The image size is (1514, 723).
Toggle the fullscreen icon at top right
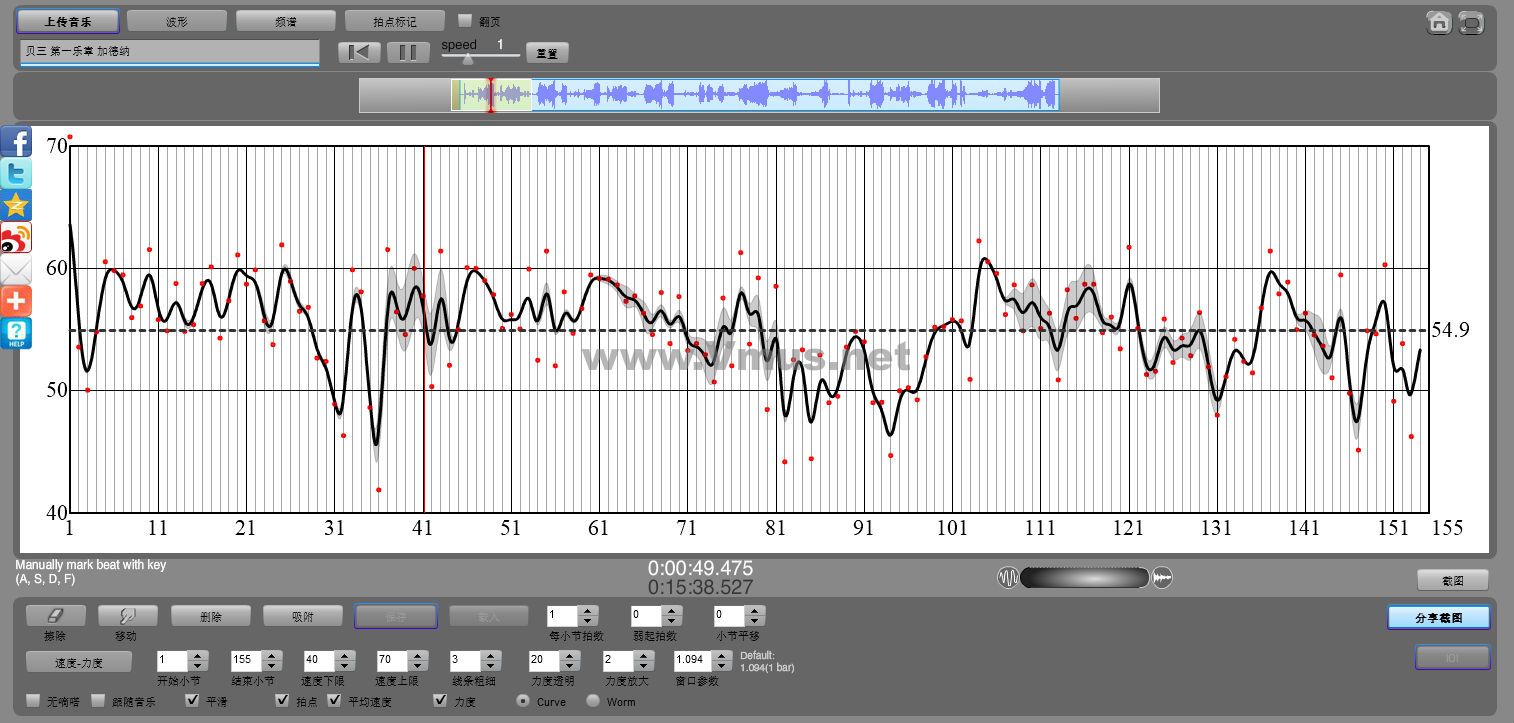pyautogui.click(x=1470, y=22)
